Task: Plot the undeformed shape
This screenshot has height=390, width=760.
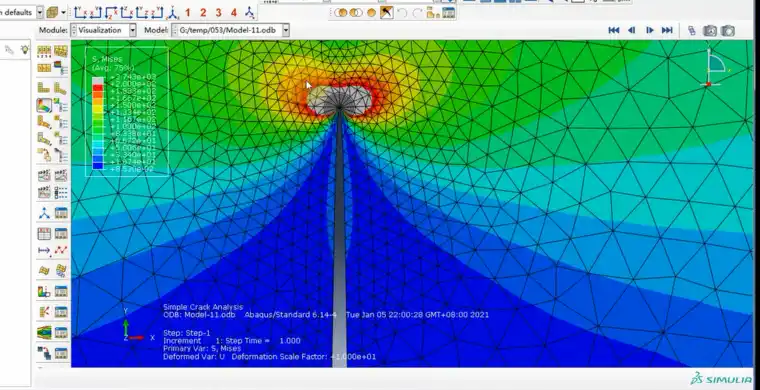Action: [x=44, y=88]
